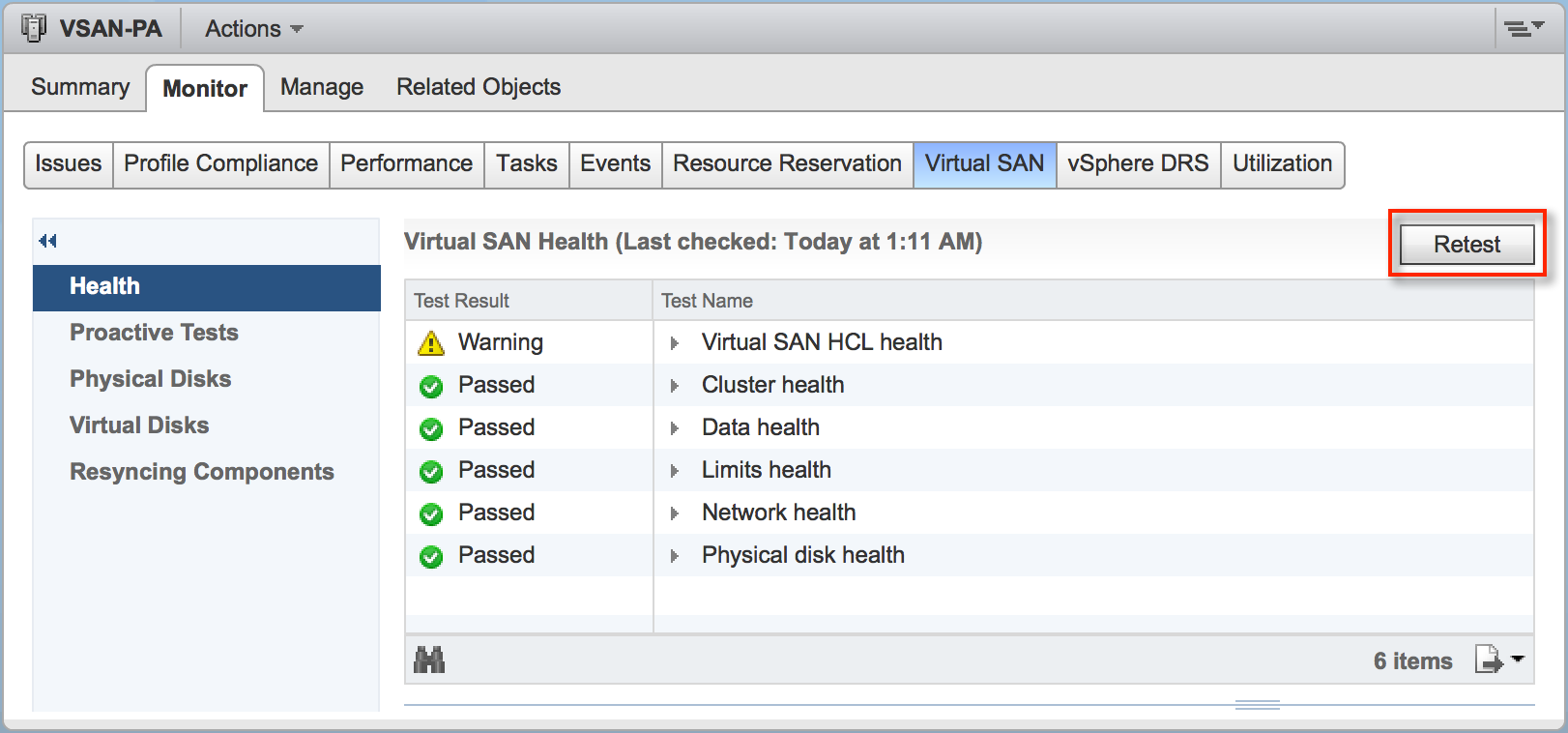Switch to the Summary tab
Screen dimensions: 1568x733
pos(80,87)
